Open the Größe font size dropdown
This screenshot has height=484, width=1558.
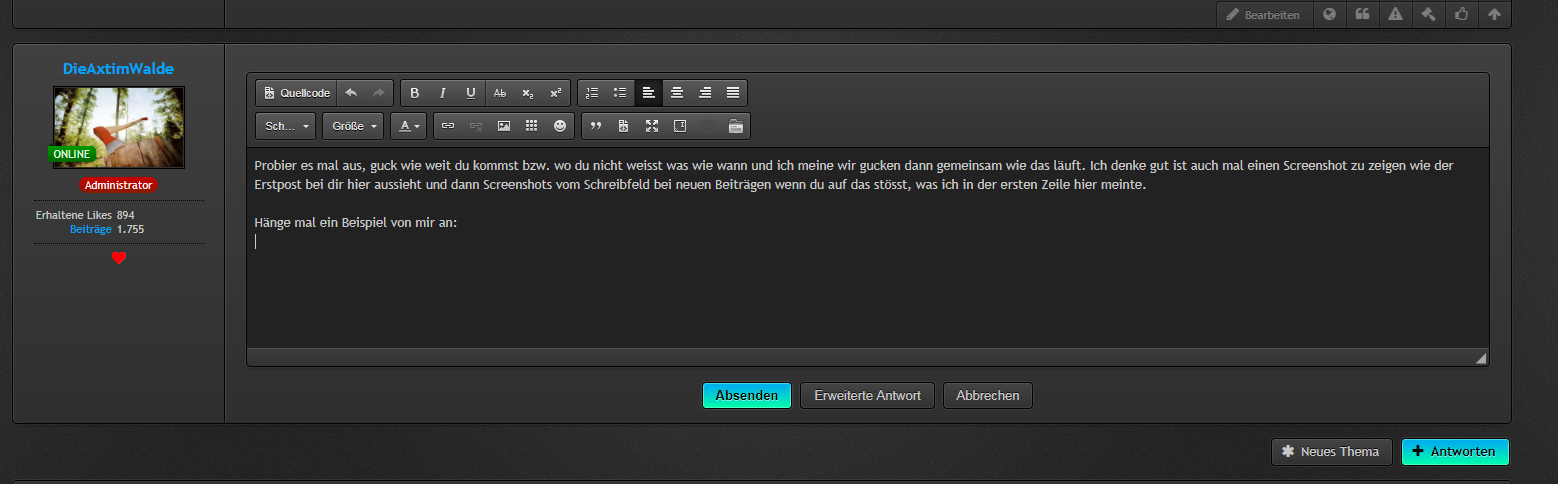point(354,126)
